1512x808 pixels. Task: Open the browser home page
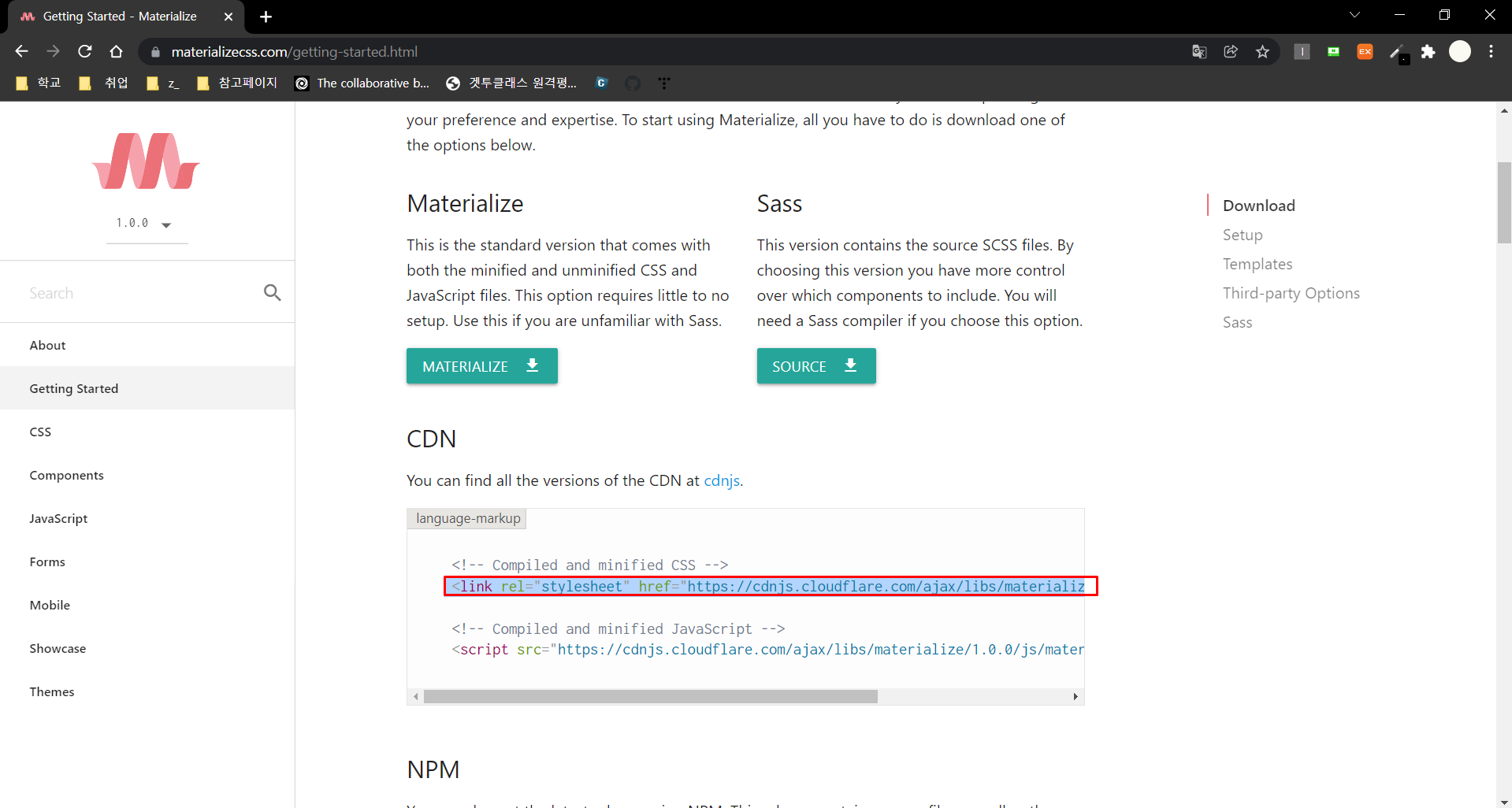click(117, 52)
